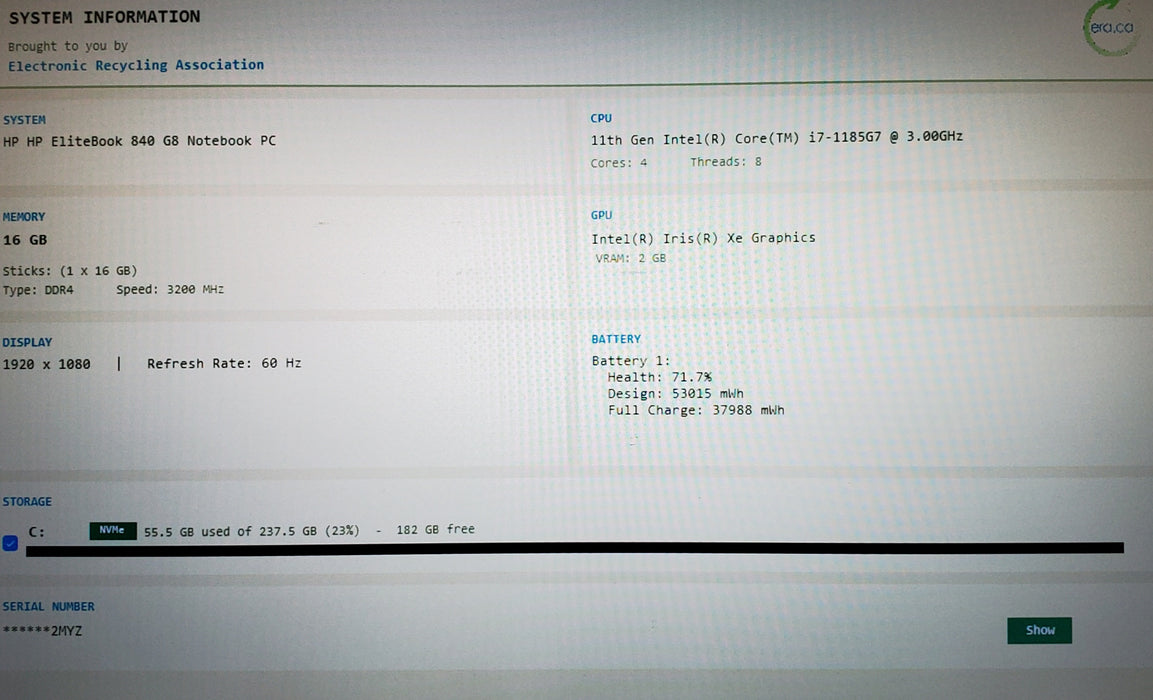Image resolution: width=1153 pixels, height=700 pixels.
Task: Click the GPU section heading
Action: click(x=601, y=215)
